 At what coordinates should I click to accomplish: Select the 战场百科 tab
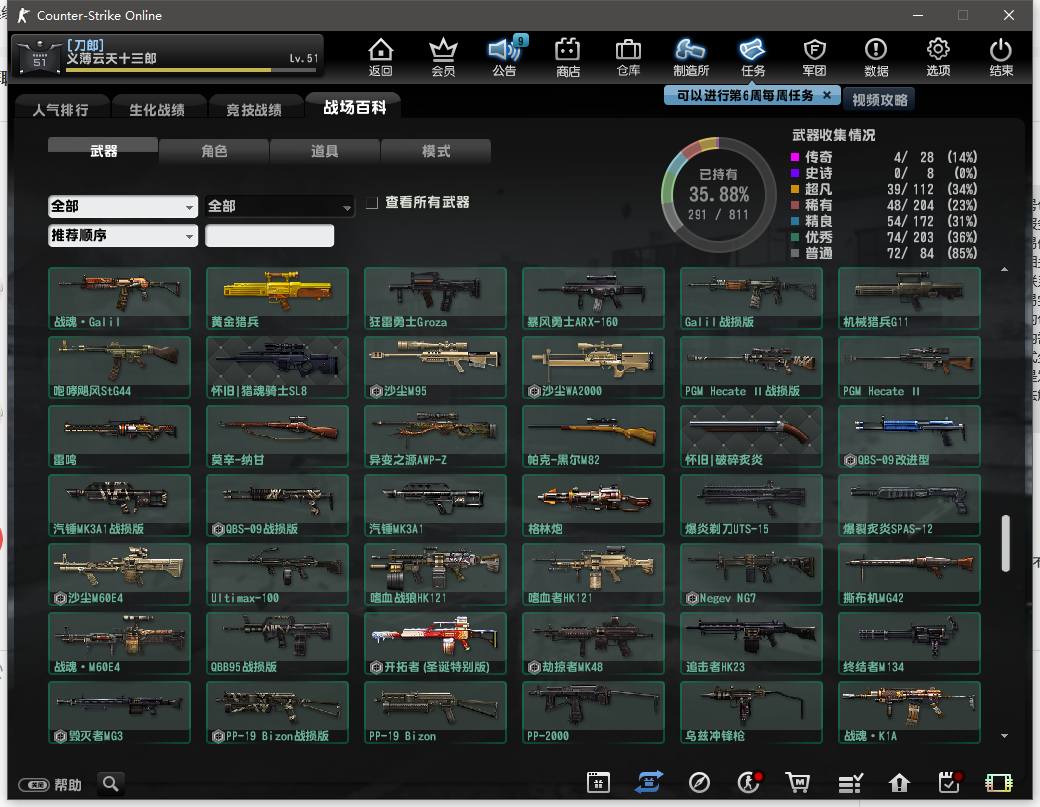tap(355, 107)
